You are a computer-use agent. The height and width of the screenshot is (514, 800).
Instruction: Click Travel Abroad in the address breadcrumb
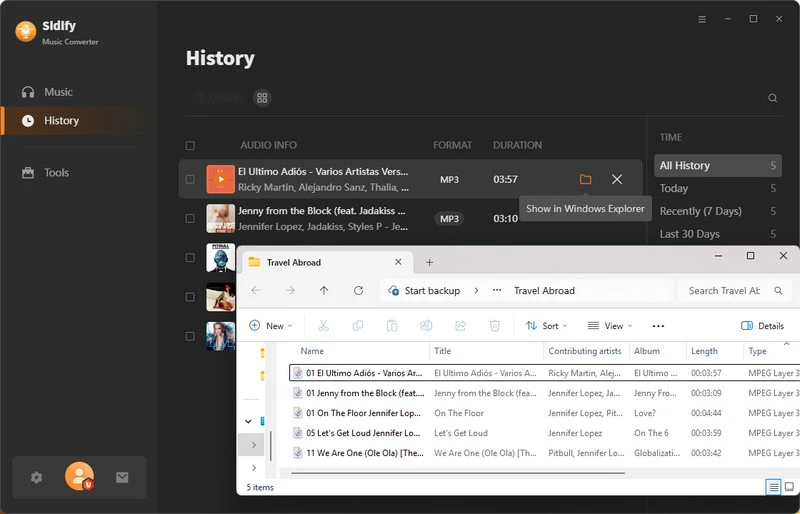544,290
